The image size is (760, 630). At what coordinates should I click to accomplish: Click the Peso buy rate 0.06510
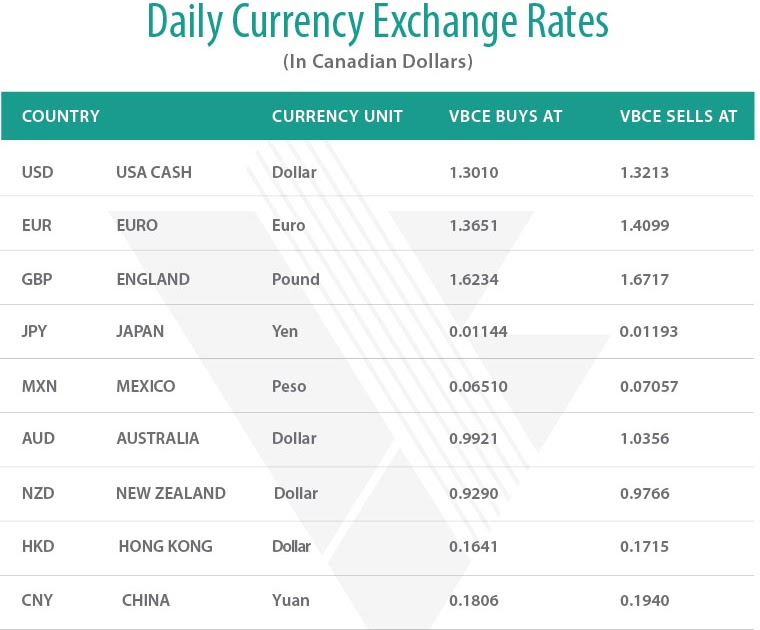(x=478, y=386)
